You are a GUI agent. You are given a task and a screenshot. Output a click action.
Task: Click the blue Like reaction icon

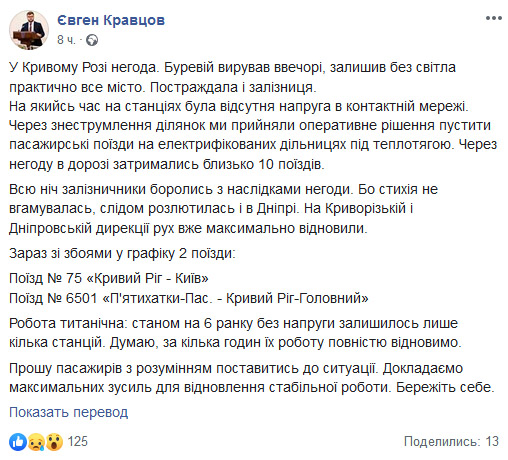pyautogui.click(x=18, y=442)
